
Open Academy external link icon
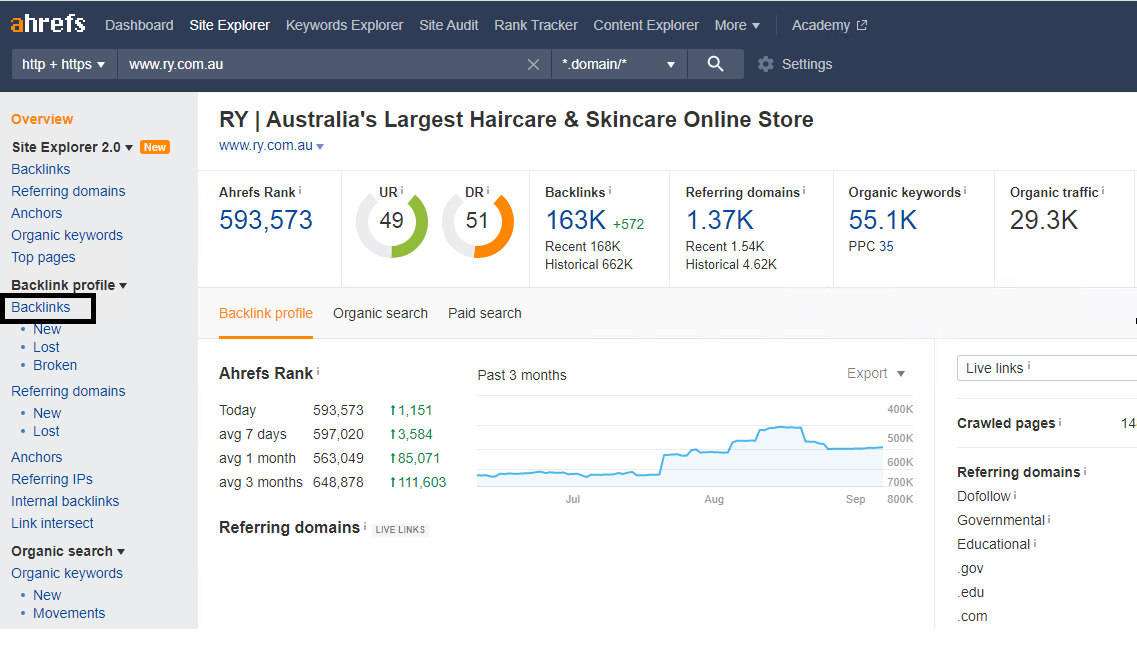tap(861, 25)
